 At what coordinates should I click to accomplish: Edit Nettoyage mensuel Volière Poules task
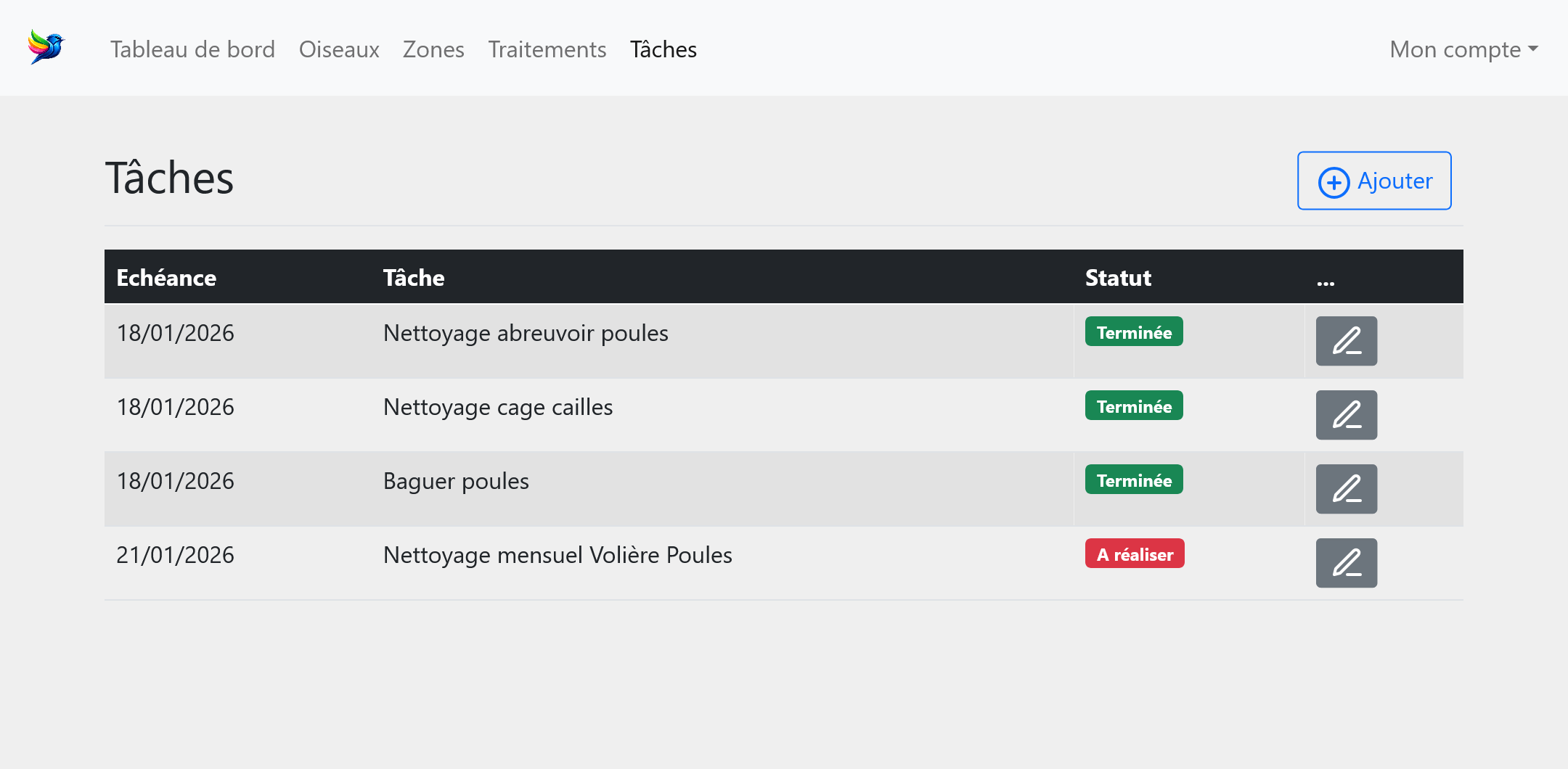[1346, 563]
